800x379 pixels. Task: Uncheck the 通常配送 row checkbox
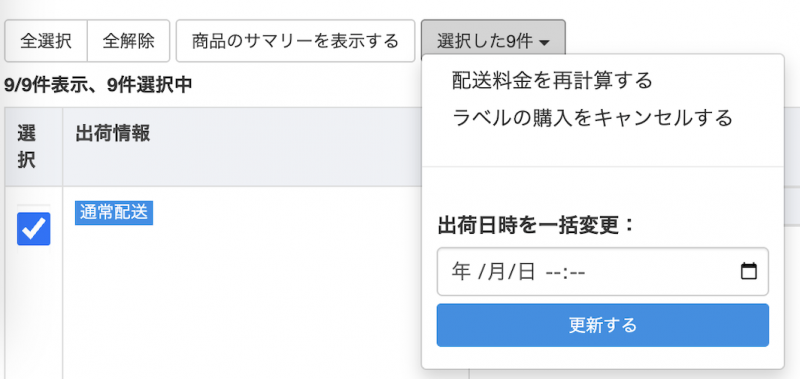34,229
